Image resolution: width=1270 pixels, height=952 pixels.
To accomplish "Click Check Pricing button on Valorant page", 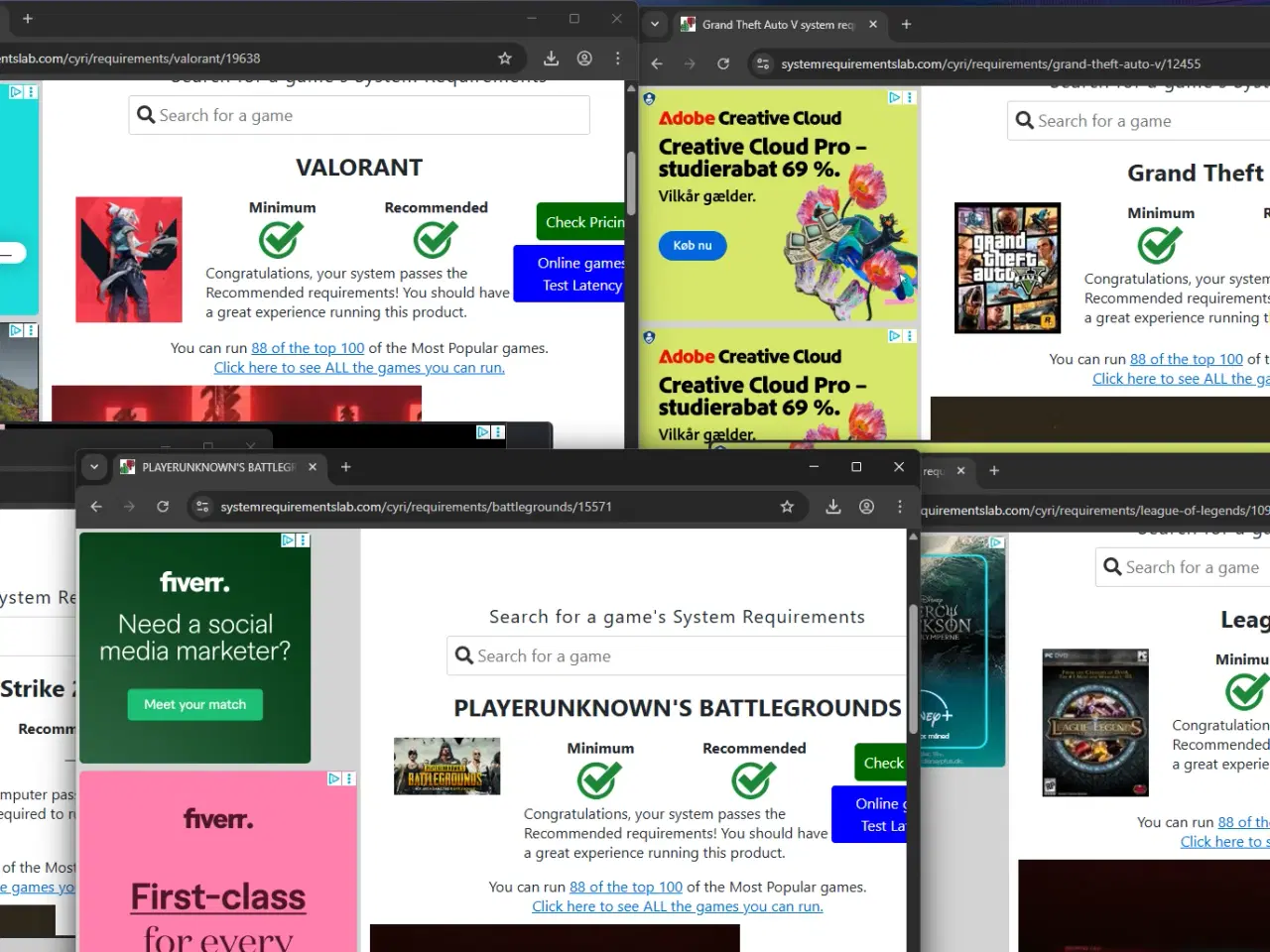I will [x=583, y=222].
